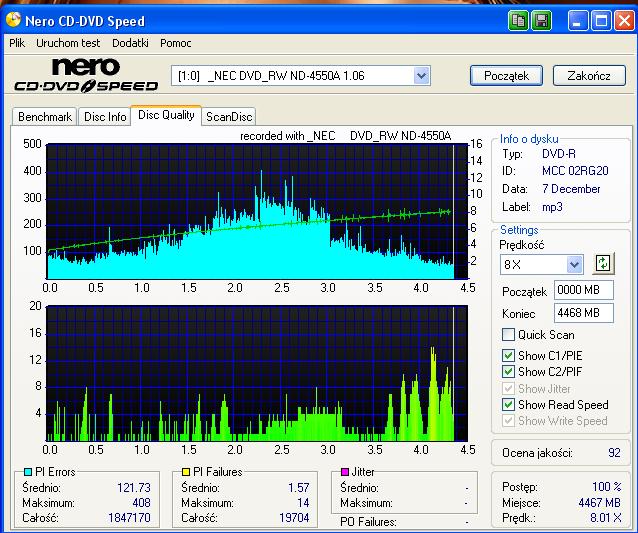Switch to the Benchmark tab
The height and width of the screenshot is (533, 638).
pos(45,117)
